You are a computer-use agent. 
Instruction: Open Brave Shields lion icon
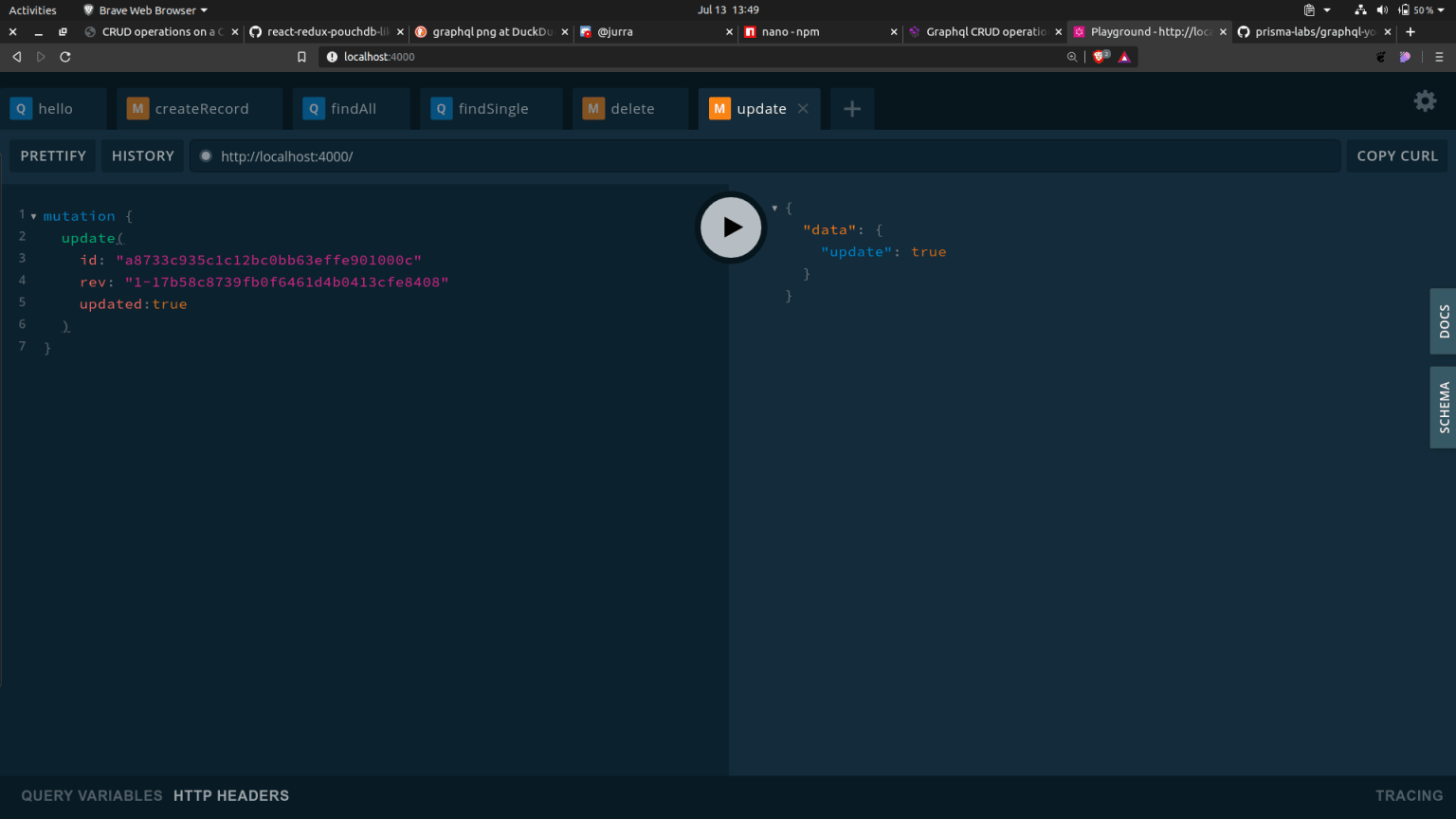(1101, 57)
